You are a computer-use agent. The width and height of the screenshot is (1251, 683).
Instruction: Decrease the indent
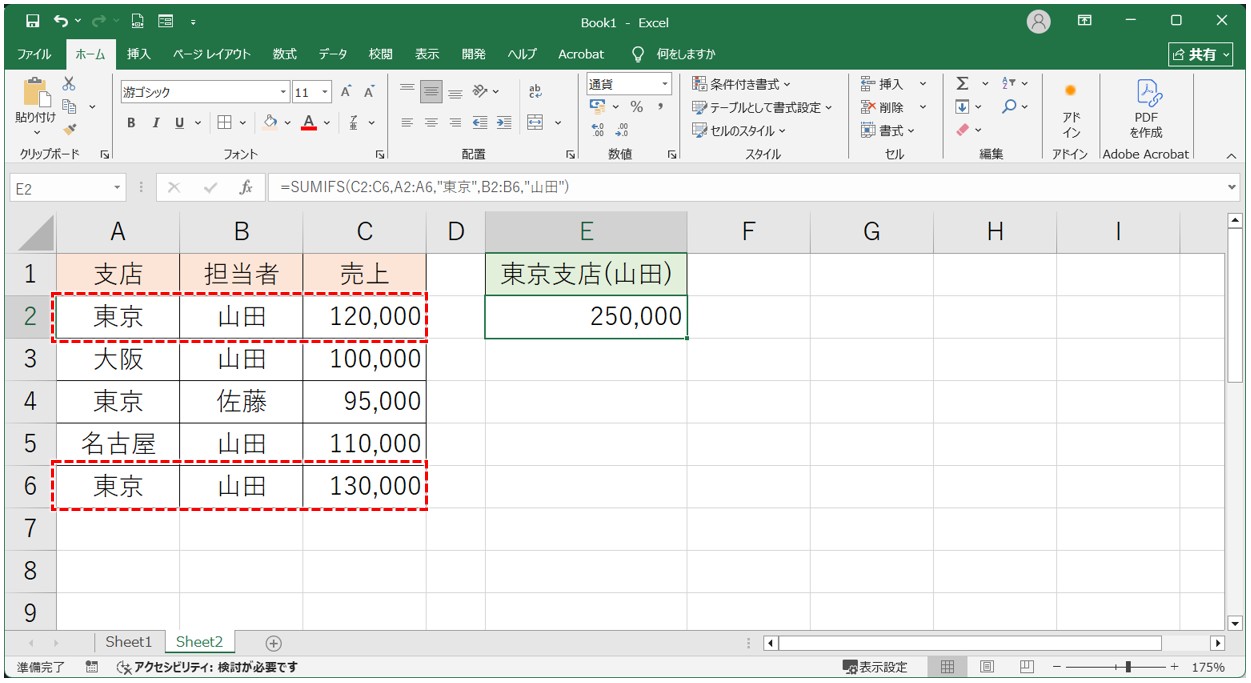[480, 123]
